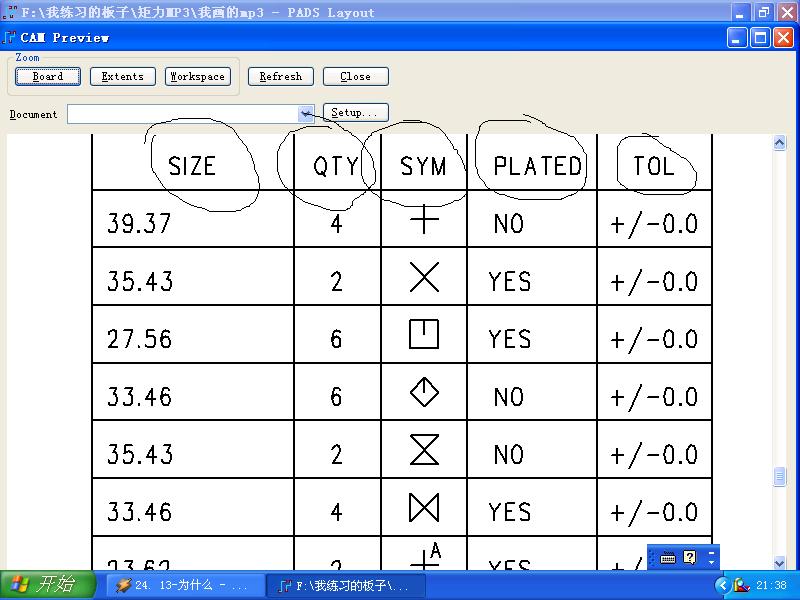Click the QTY column header
The width and height of the screenshot is (800, 600).
point(336,166)
